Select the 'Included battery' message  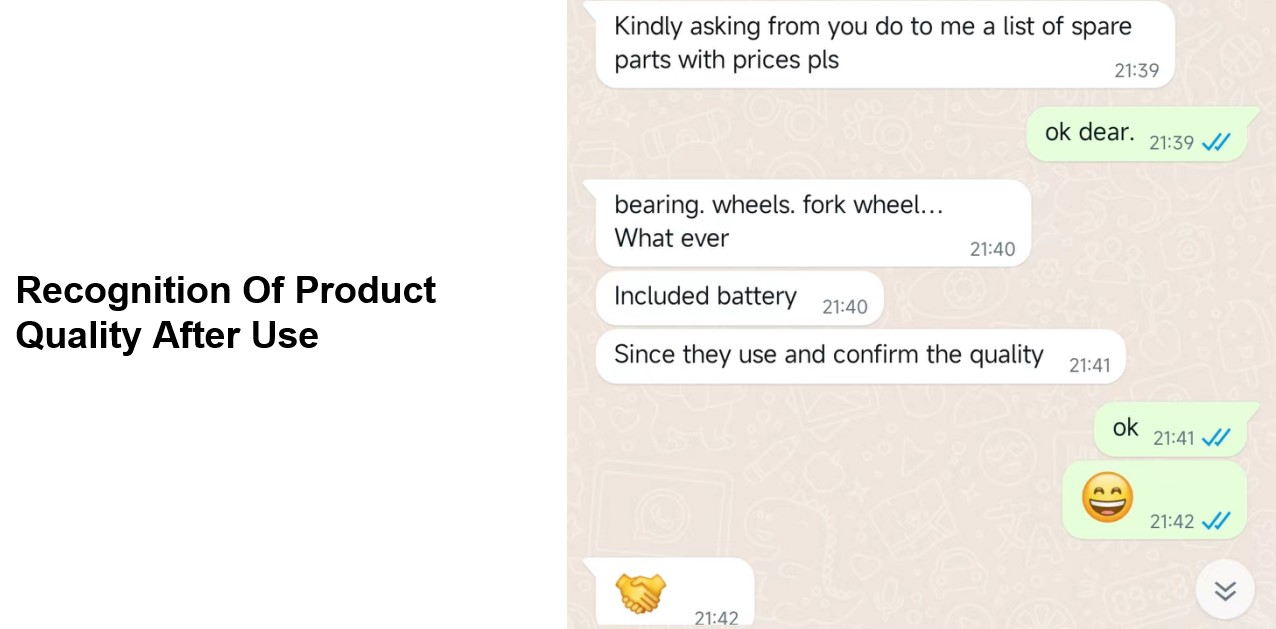coord(740,298)
